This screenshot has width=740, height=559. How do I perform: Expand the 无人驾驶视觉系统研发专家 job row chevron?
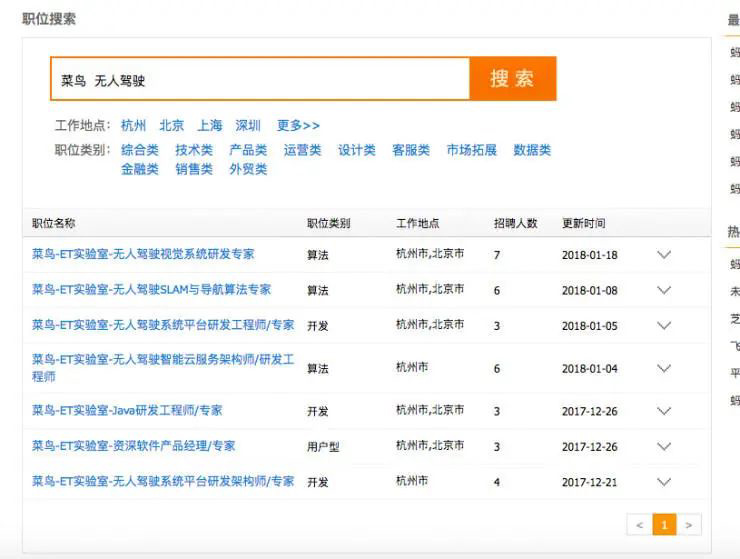[663, 255]
